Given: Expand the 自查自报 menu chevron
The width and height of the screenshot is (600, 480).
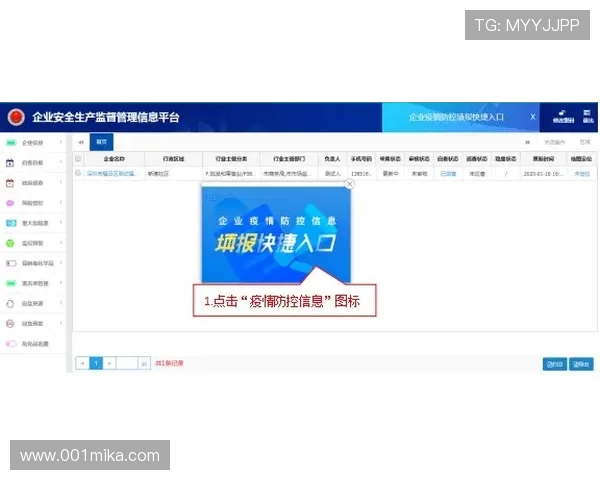Looking at the screenshot, I should pyautogui.click(x=60, y=162).
